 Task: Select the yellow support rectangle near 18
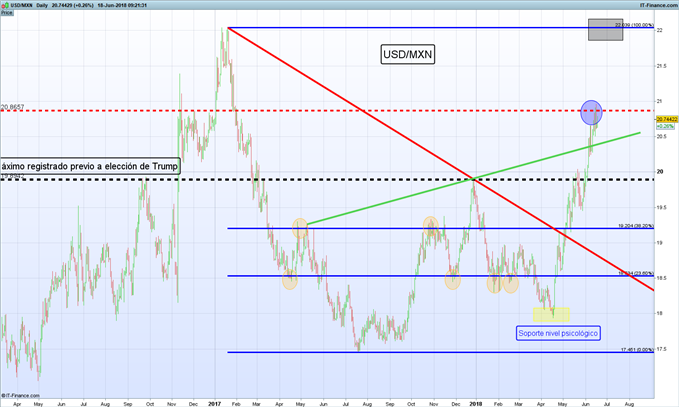pyautogui.click(x=551, y=314)
